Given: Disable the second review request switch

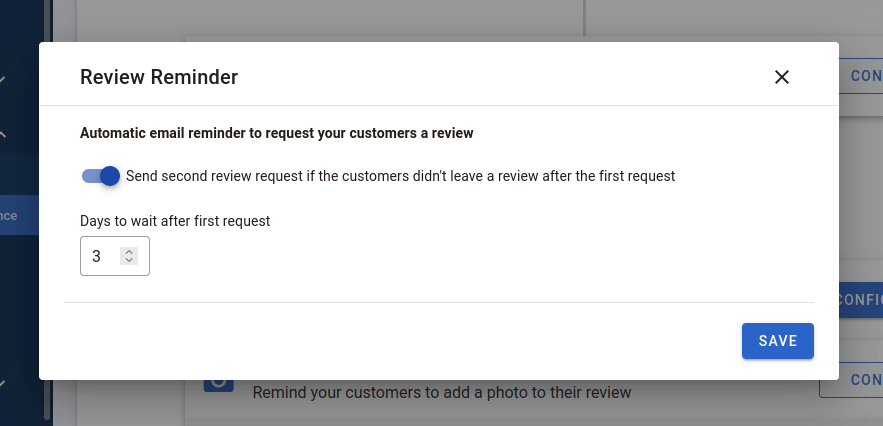Looking at the screenshot, I should [x=101, y=176].
